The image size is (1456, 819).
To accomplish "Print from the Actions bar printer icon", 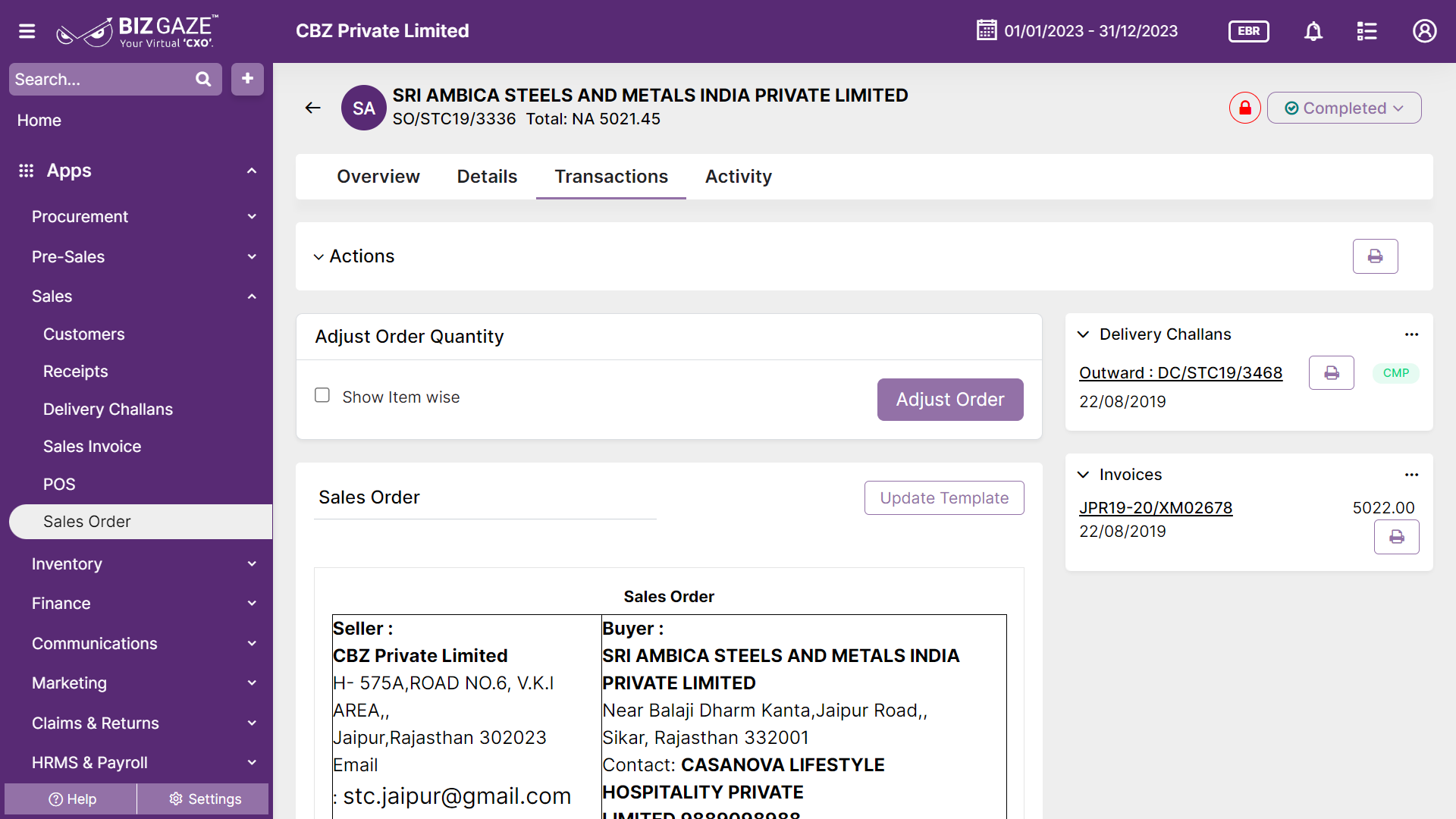I will pos(1375,256).
